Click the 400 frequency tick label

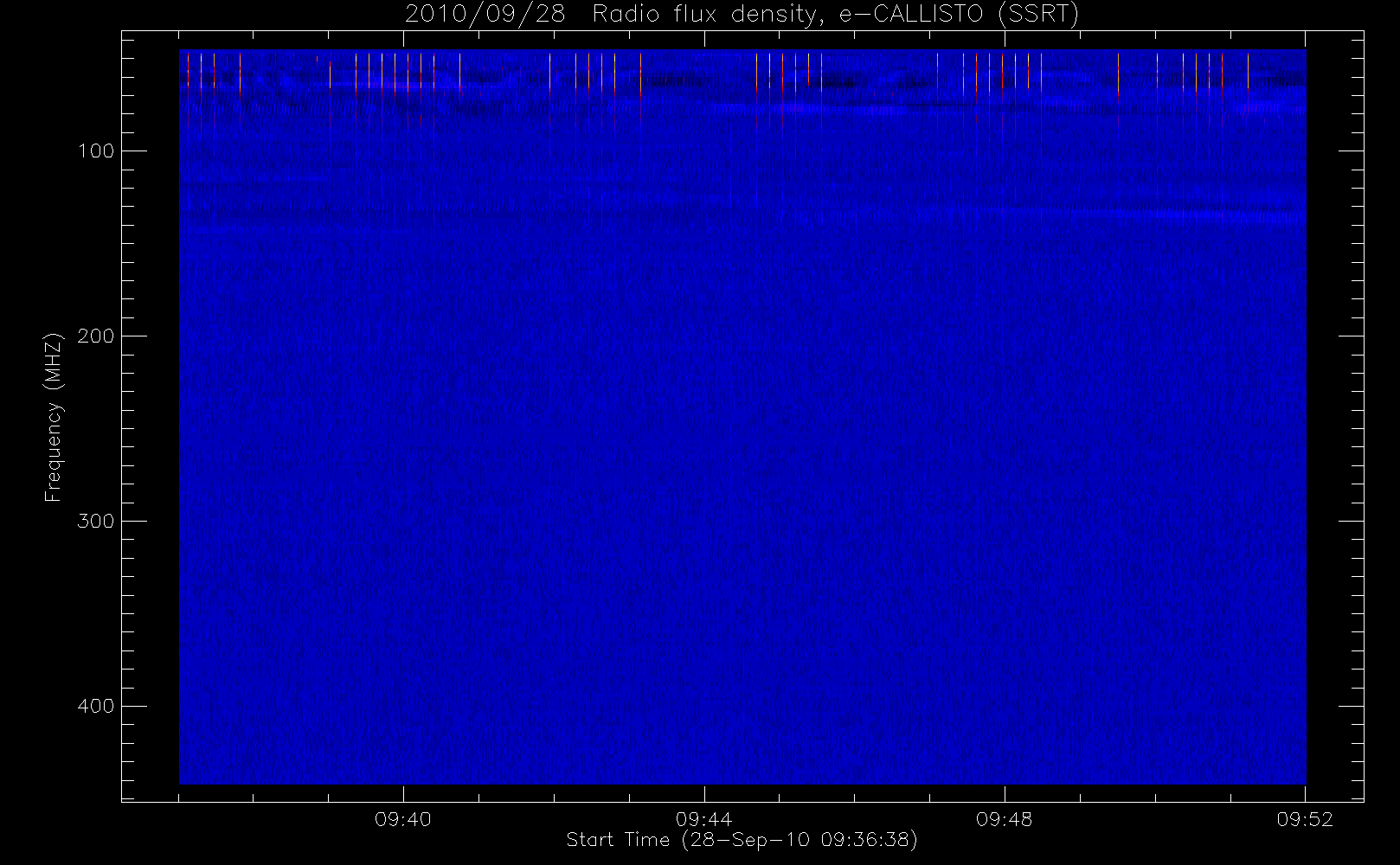tap(95, 706)
